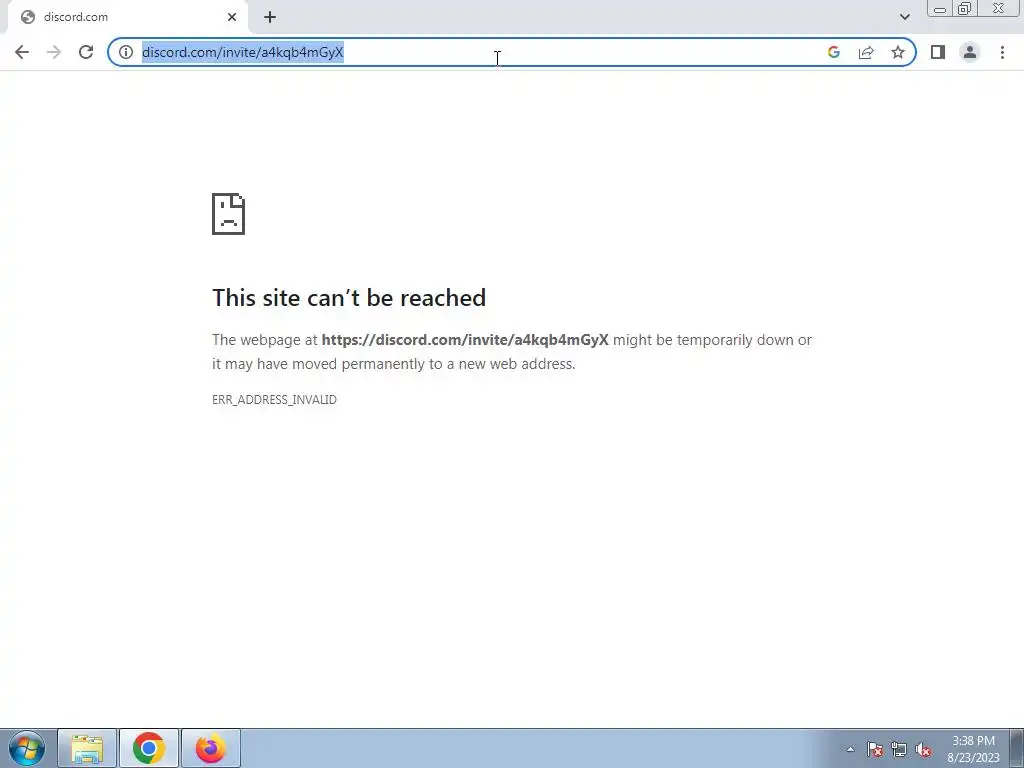Select the discord.com tab
This screenshot has width=1024, height=768.
click(x=127, y=17)
